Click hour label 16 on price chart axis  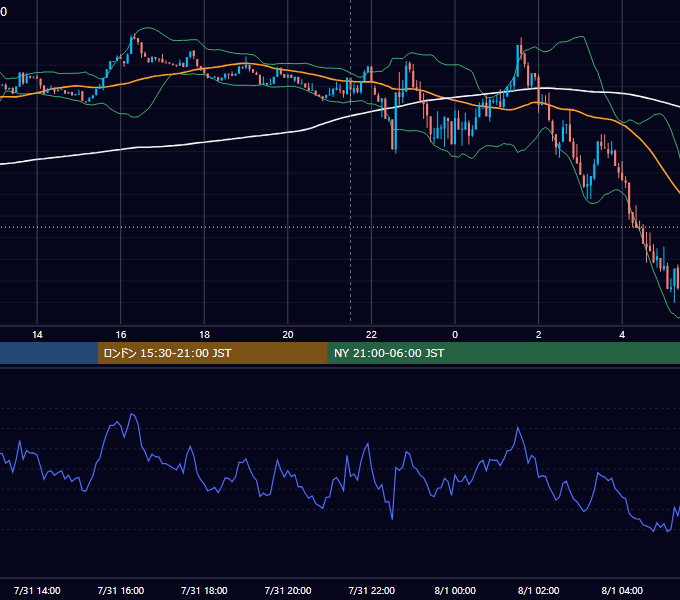pyautogui.click(x=121, y=335)
